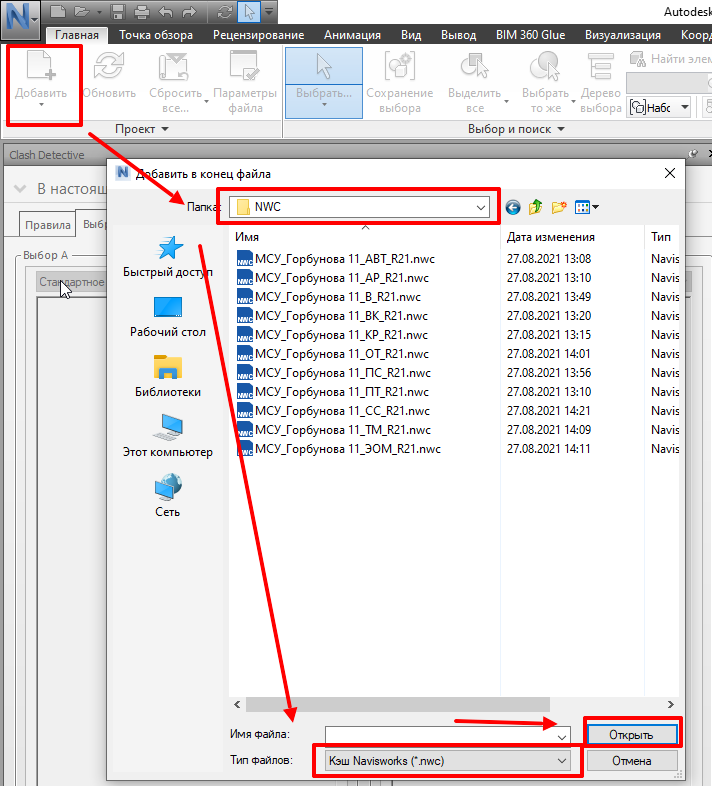The height and width of the screenshot is (786, 712).
Task: Click the Открыть button
Action: (x=631, y=735)
